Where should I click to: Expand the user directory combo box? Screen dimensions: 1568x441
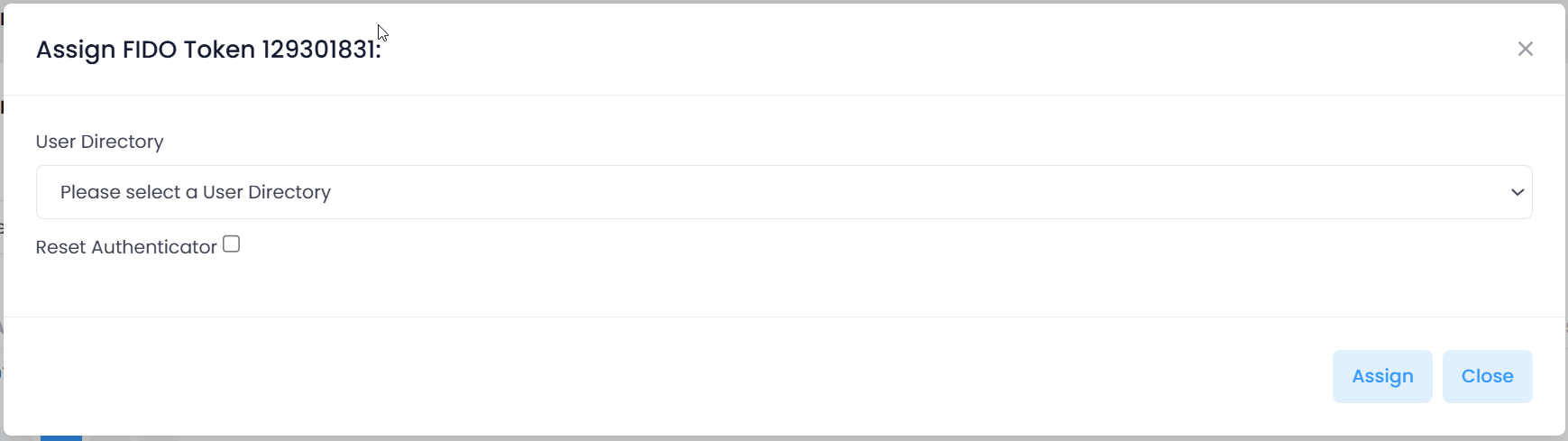coord(784,192)
